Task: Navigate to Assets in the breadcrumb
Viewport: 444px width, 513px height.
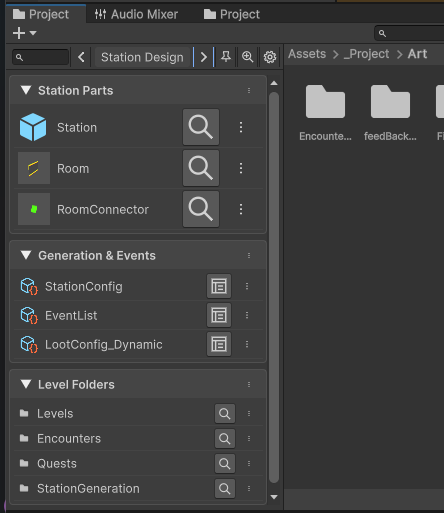Action: (307, 54)
